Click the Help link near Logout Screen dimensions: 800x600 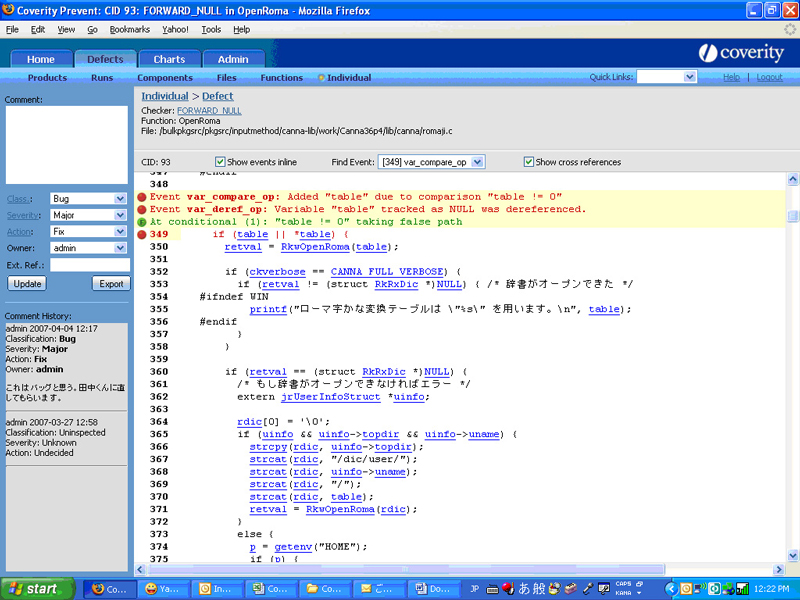pos(731,77)
